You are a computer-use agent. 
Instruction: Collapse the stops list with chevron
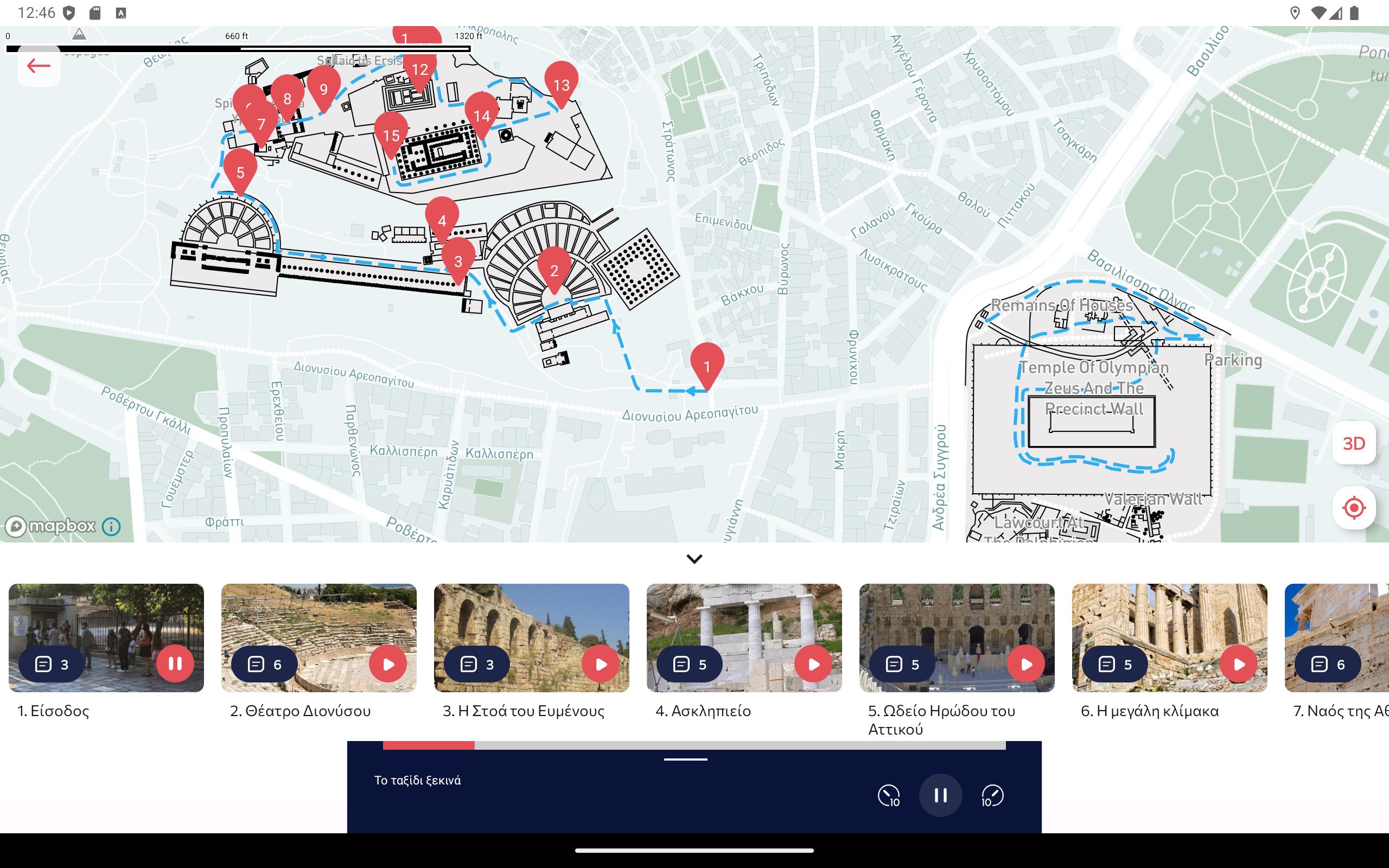pos(694,559)
